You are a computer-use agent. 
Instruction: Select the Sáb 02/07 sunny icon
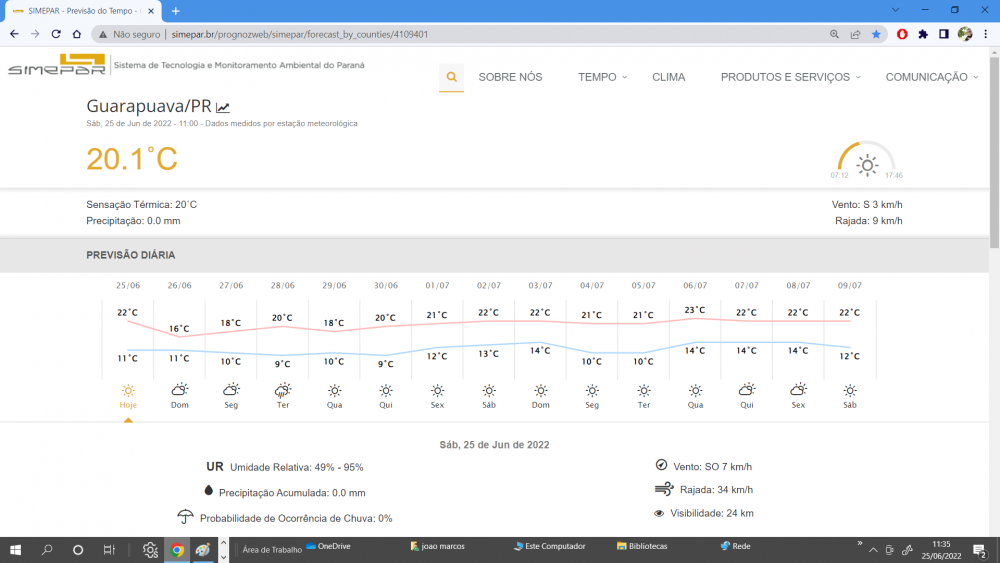(x=489, y=390)
